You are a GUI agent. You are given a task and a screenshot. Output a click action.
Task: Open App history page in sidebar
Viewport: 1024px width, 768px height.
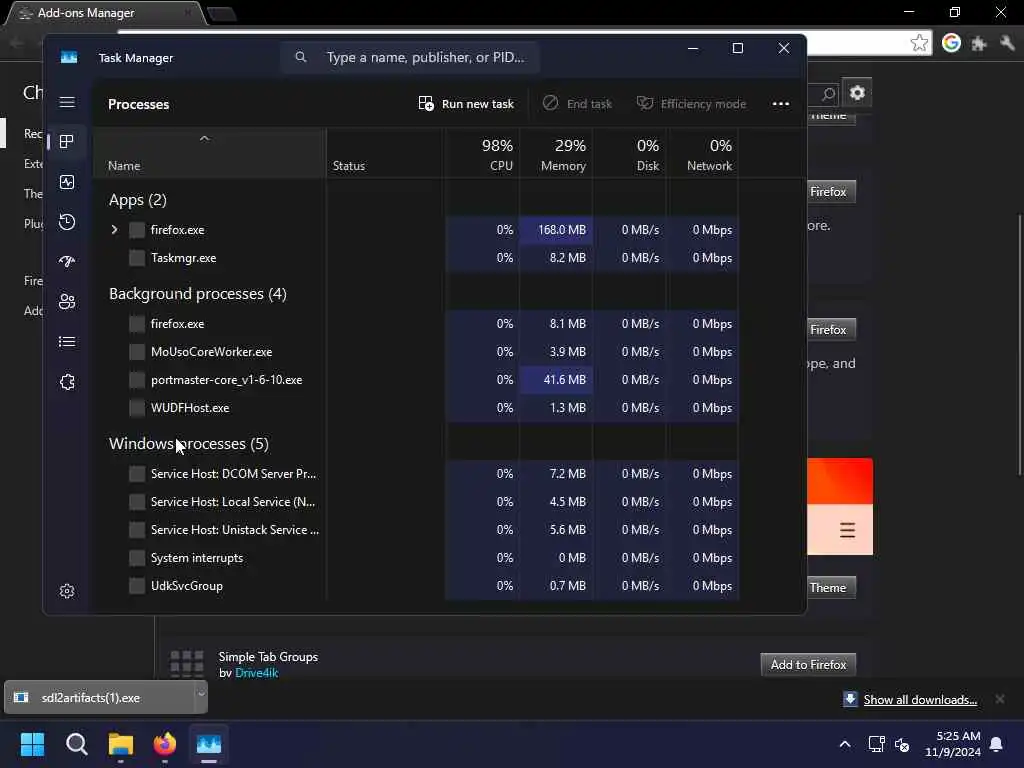pos(67,222)
